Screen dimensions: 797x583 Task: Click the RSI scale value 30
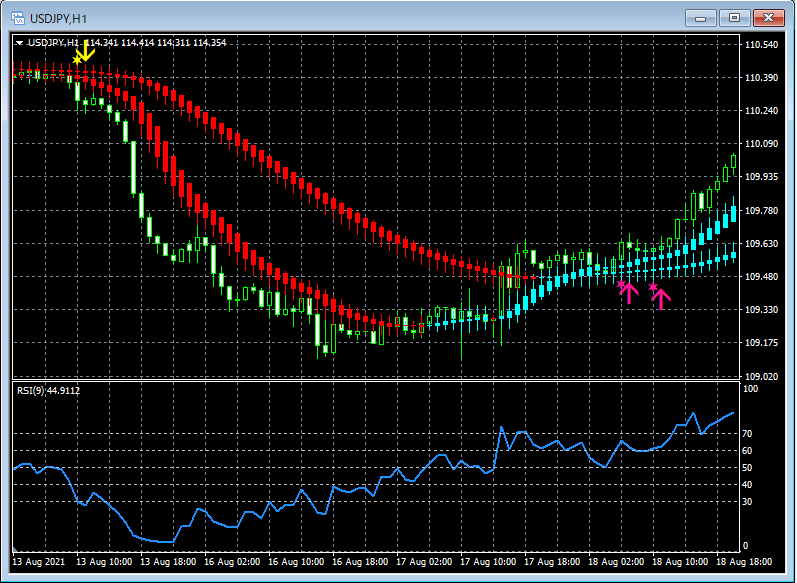[x=747, y=502]
